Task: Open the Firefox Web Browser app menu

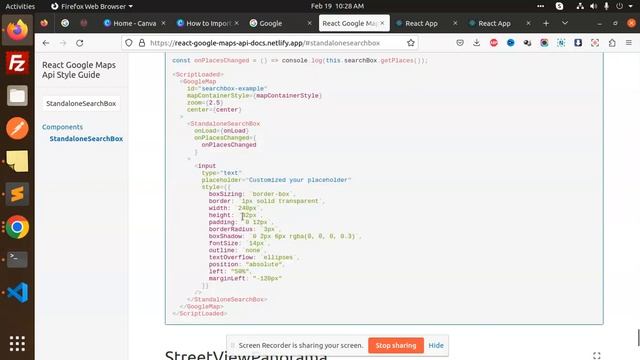Action: pos(92,6)
